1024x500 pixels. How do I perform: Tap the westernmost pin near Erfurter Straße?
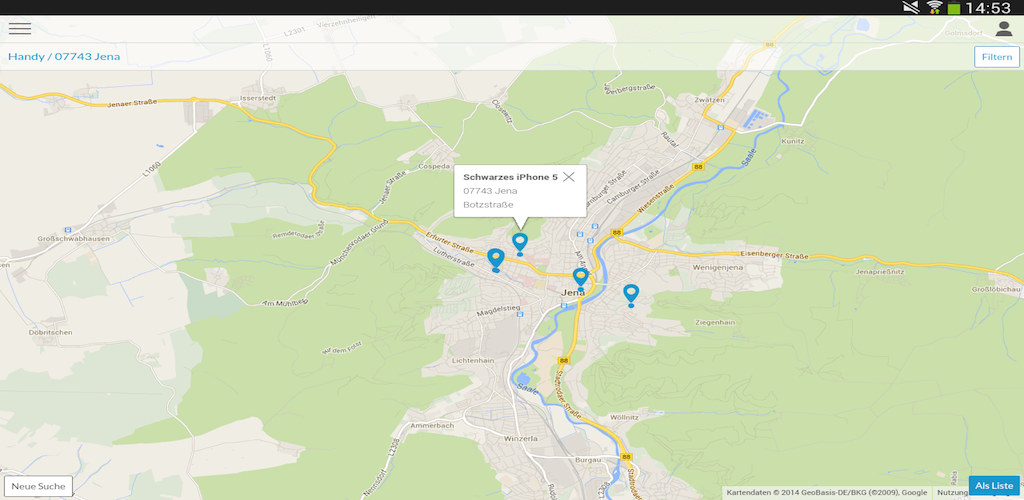[x=495, y=260]
